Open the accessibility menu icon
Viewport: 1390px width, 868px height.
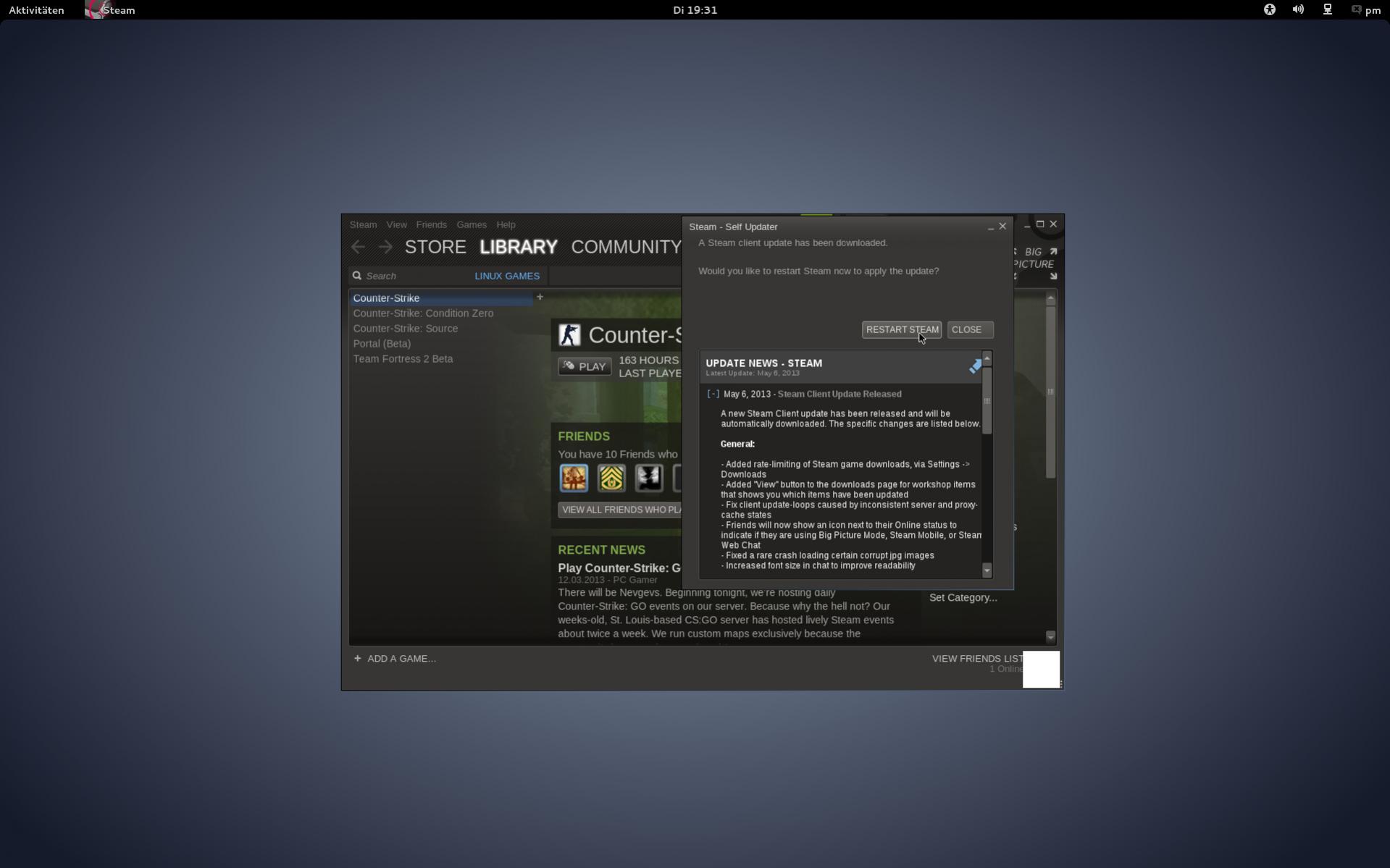coord(1269,9)
